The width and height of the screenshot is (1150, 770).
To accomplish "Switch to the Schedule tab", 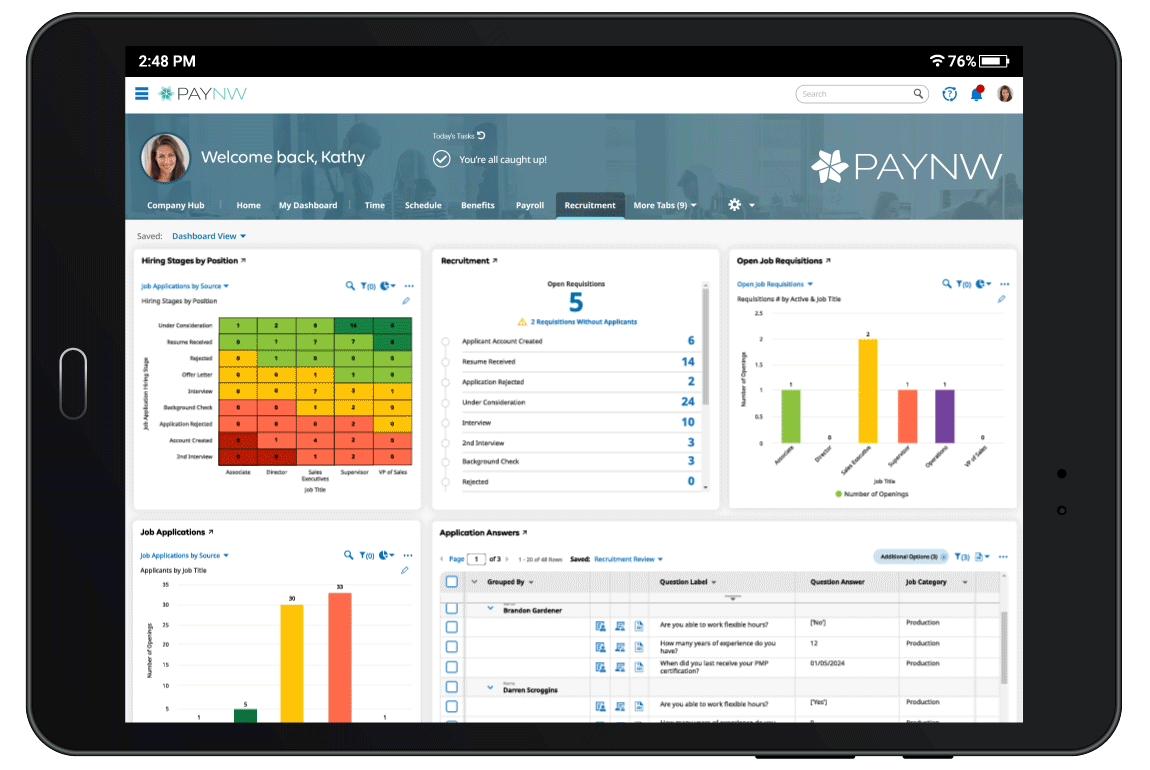I will (x=423, y=205).
